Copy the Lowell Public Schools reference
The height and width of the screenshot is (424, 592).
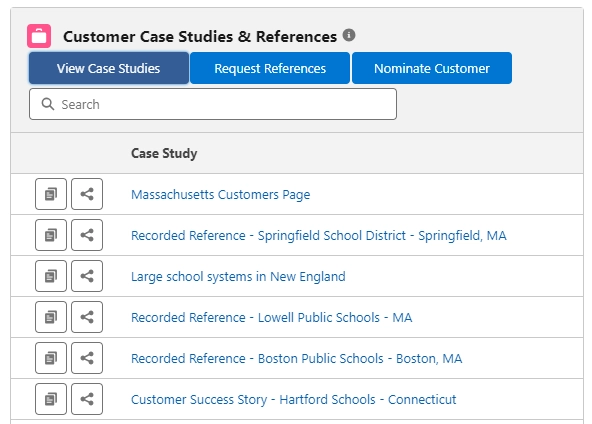[x=51, y=317]
